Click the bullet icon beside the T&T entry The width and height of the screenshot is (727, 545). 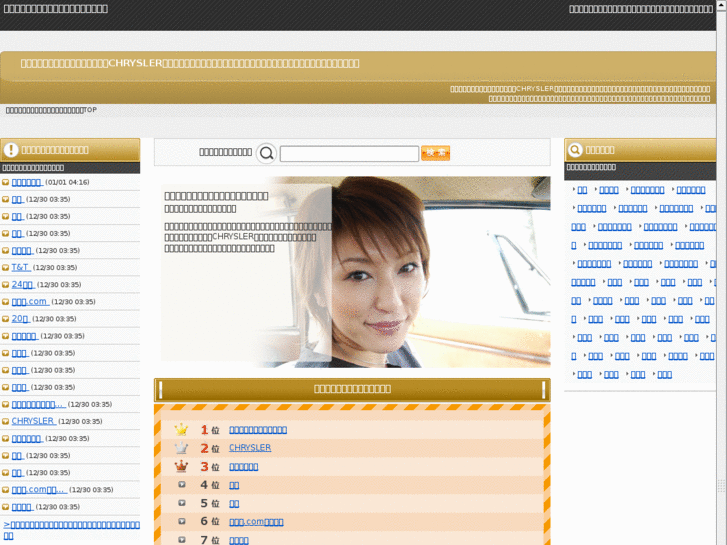(6, 268)
